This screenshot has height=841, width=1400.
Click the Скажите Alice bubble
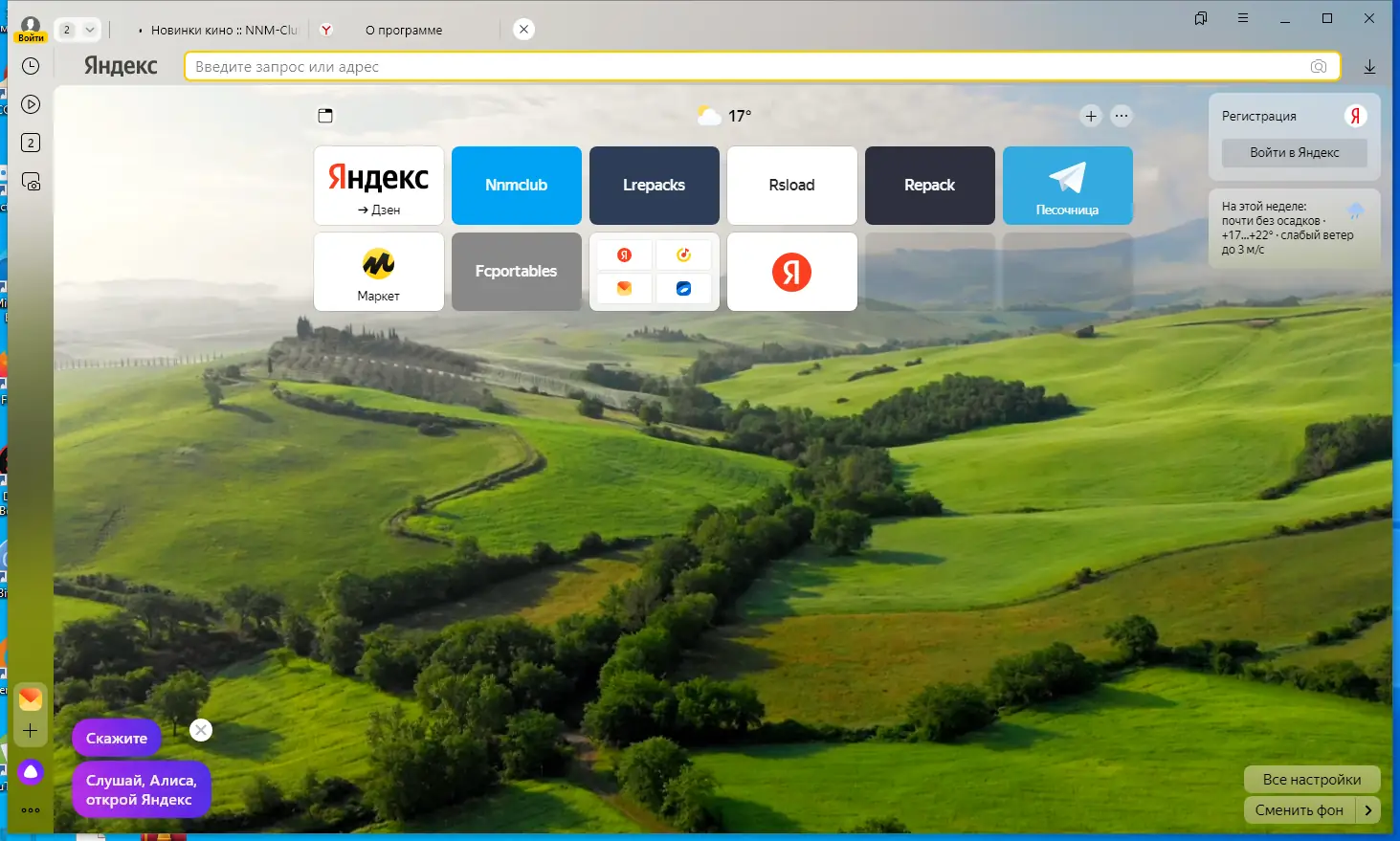tap(117, 739)
